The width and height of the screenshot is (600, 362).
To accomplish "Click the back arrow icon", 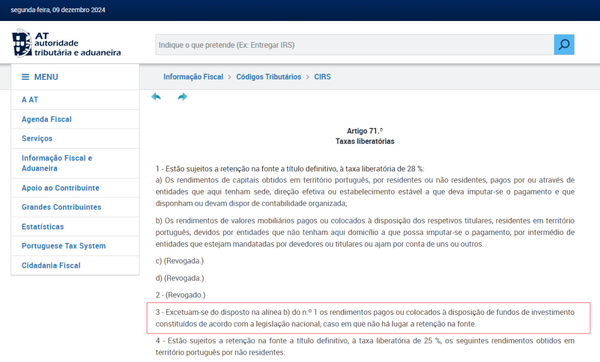I will click(156, 97).
